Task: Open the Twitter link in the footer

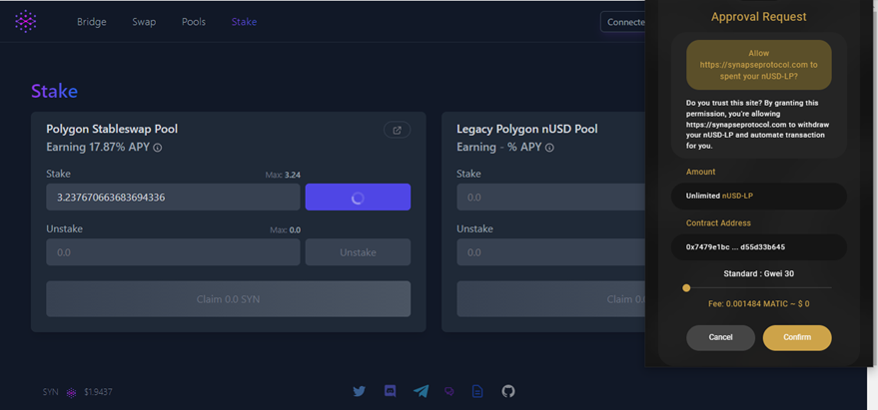Action: point(359,391)
